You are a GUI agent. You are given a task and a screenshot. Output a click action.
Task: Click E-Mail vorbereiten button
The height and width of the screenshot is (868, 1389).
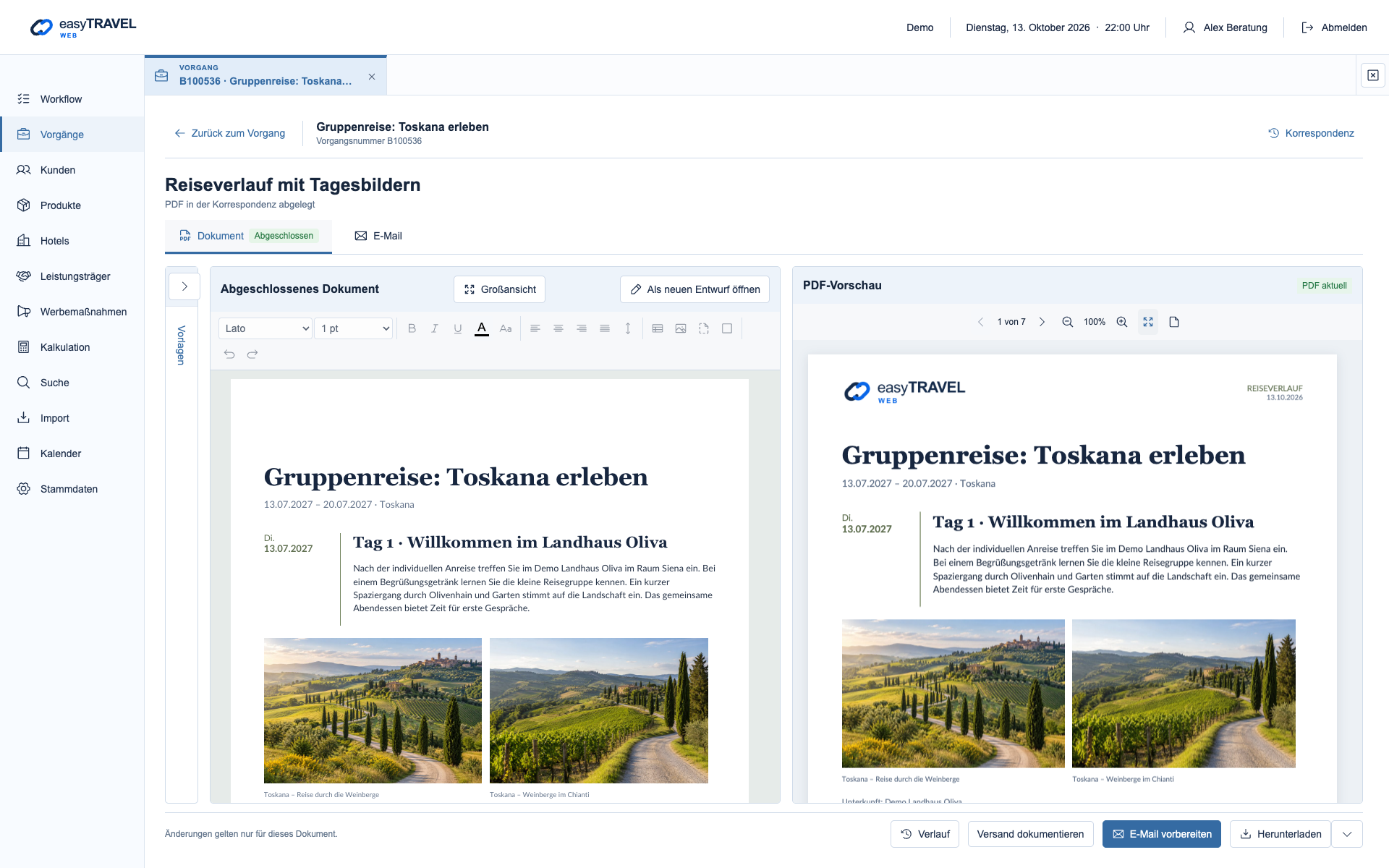pyautogui.click(x=1162, y=834)
